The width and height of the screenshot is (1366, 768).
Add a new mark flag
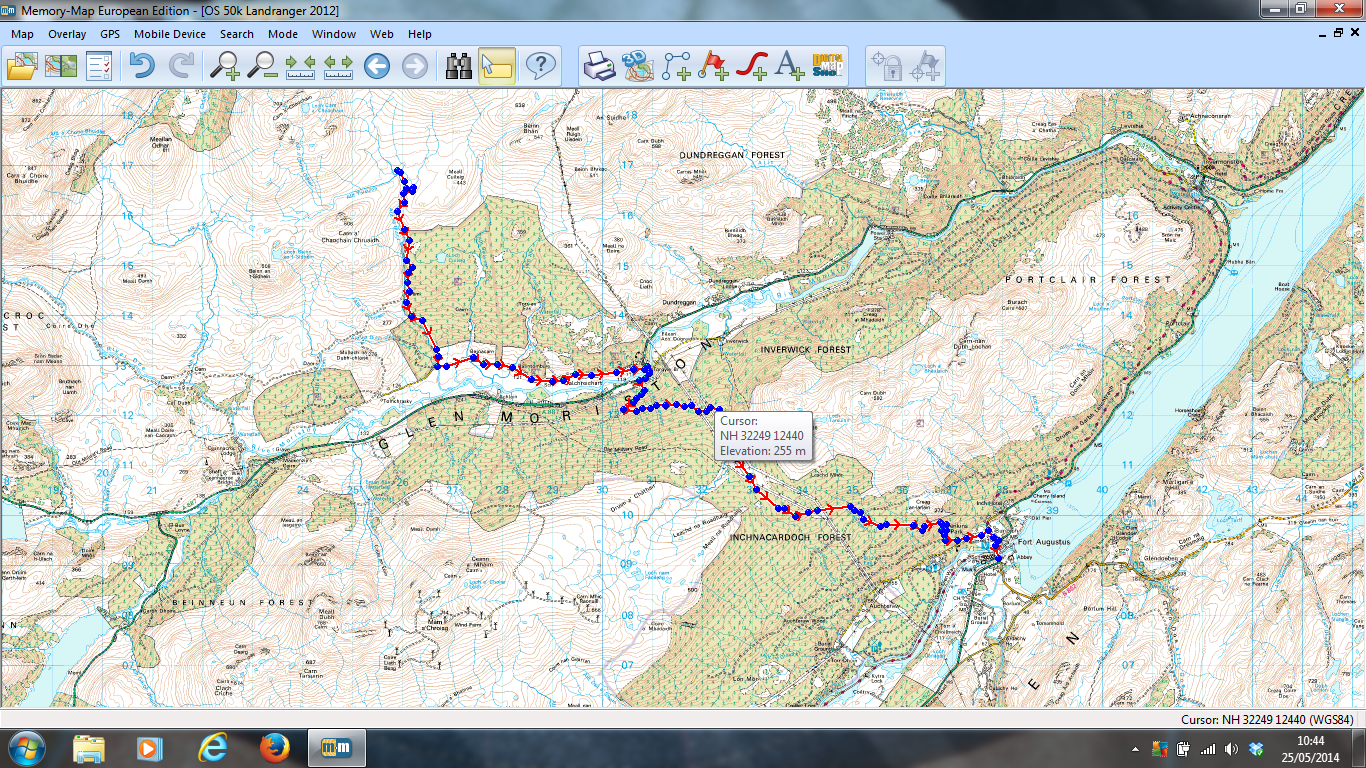pyautogui.click(x=714, y=66)
